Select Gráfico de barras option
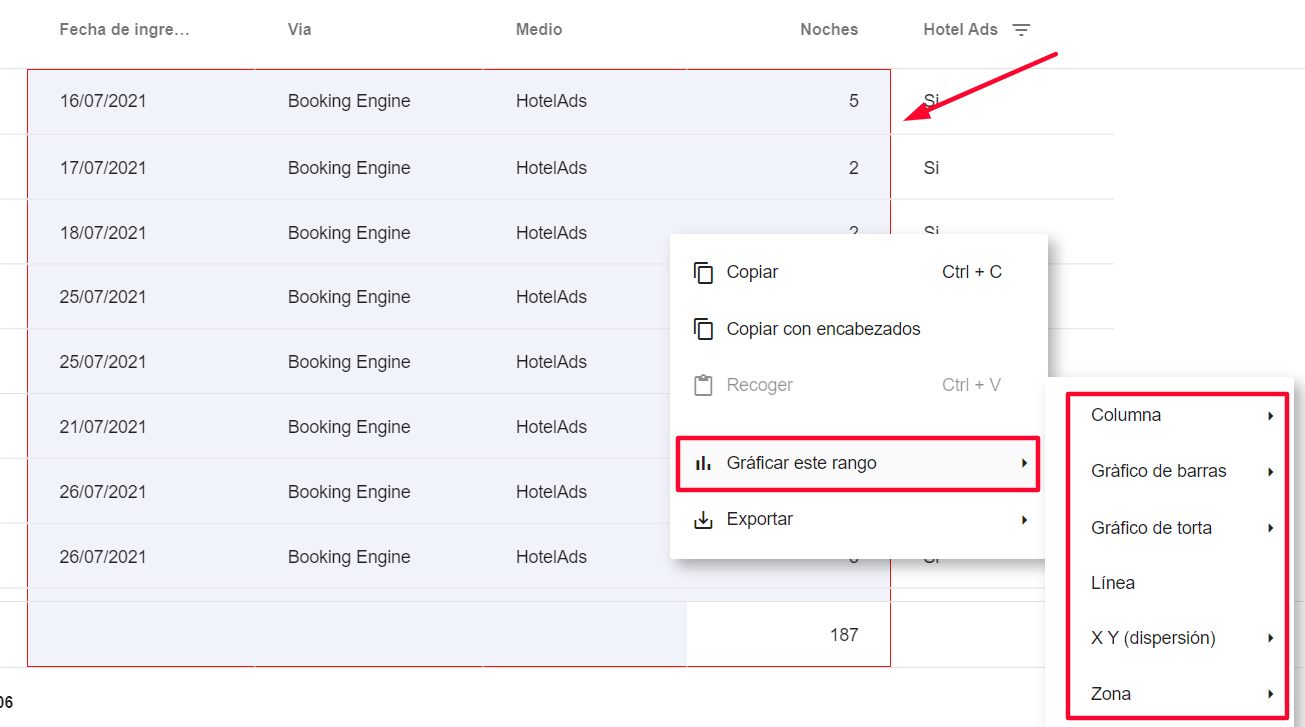Image resolution: width=1305 pixels, height=727 pixels. (x=1158, y=471)
